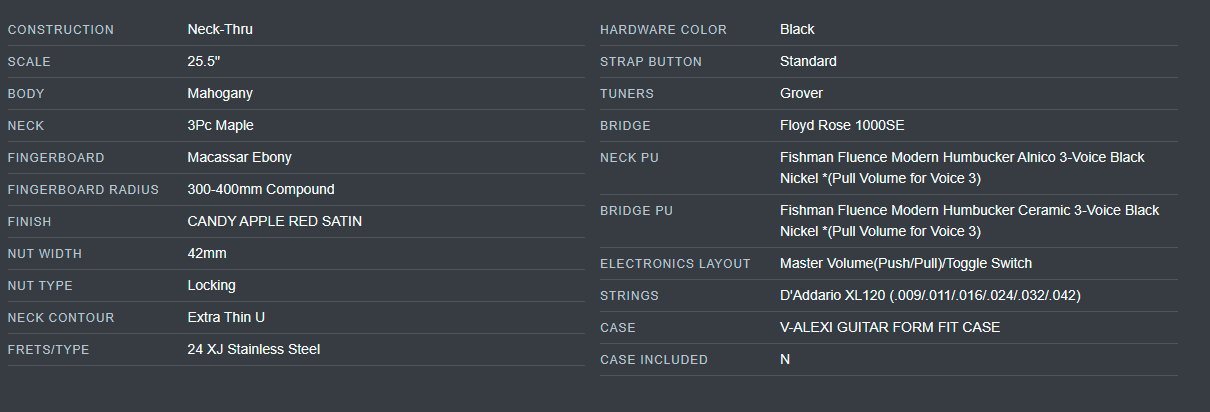1210x412 pixels.
Task: Click the D'Addario XL120 strings value
Action: (x=930, y=295)
